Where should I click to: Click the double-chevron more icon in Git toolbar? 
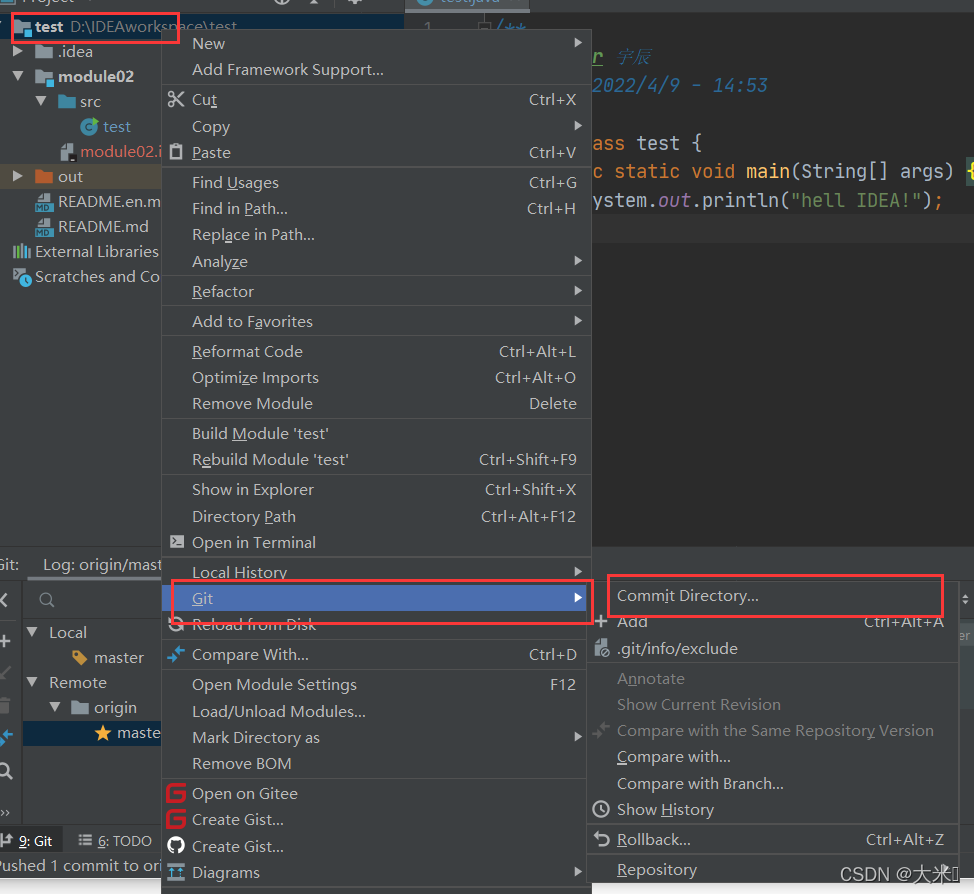(x=5, y=813)
